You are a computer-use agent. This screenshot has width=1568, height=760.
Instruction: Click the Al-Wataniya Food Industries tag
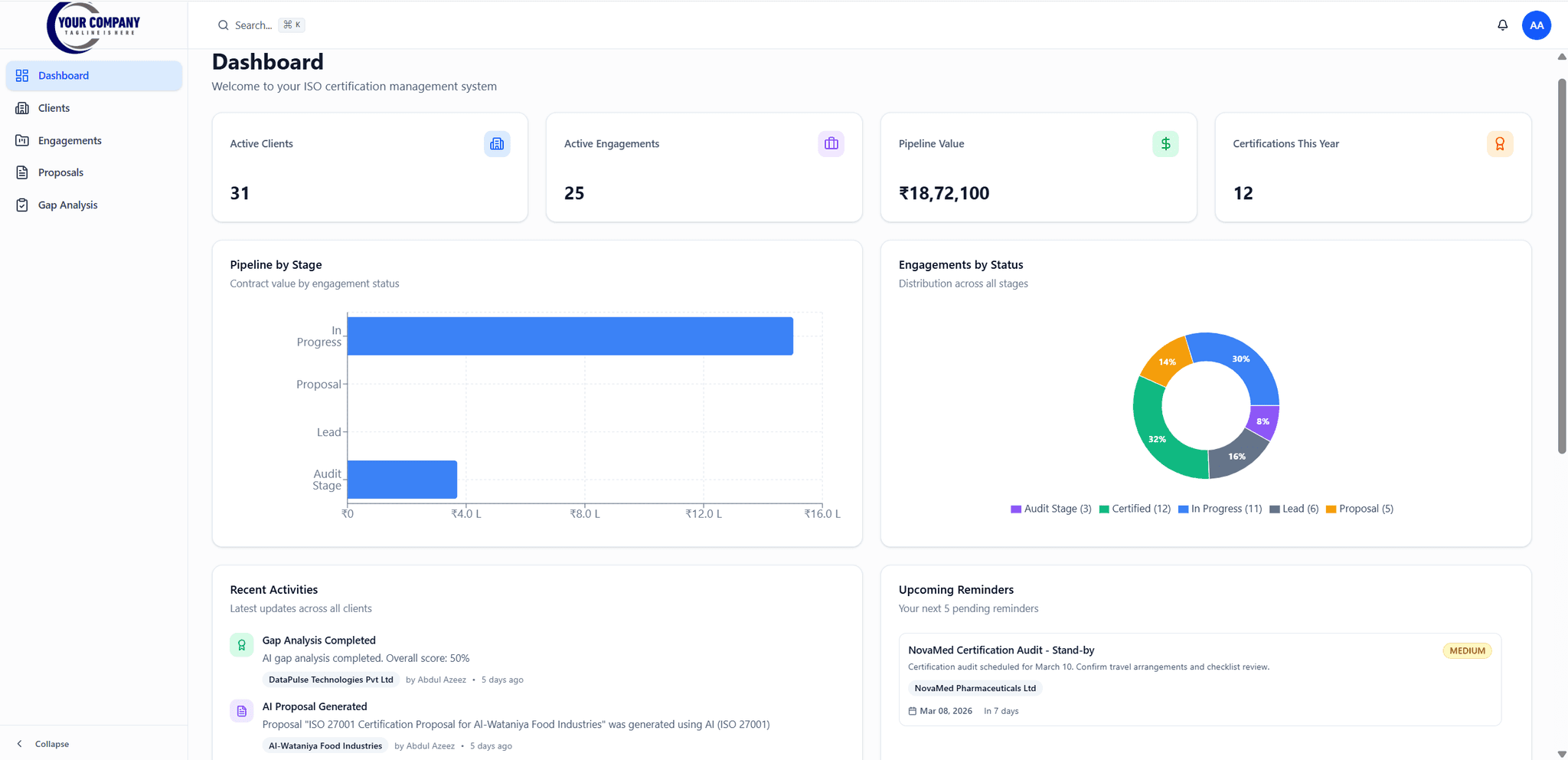coord(325,745)
